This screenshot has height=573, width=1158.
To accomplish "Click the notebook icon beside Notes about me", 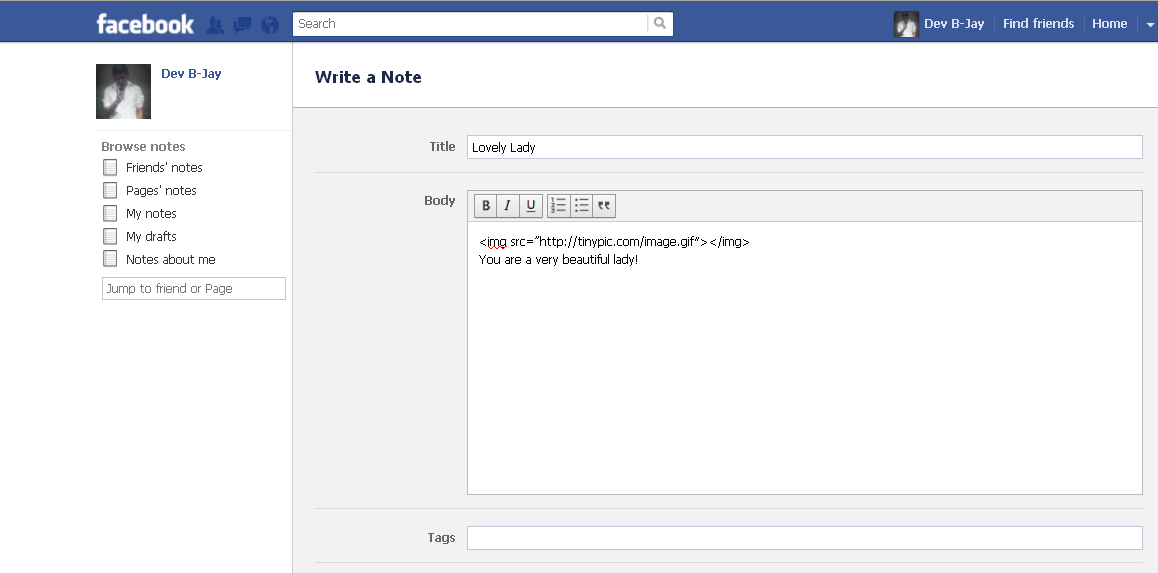I will (110, 259).
